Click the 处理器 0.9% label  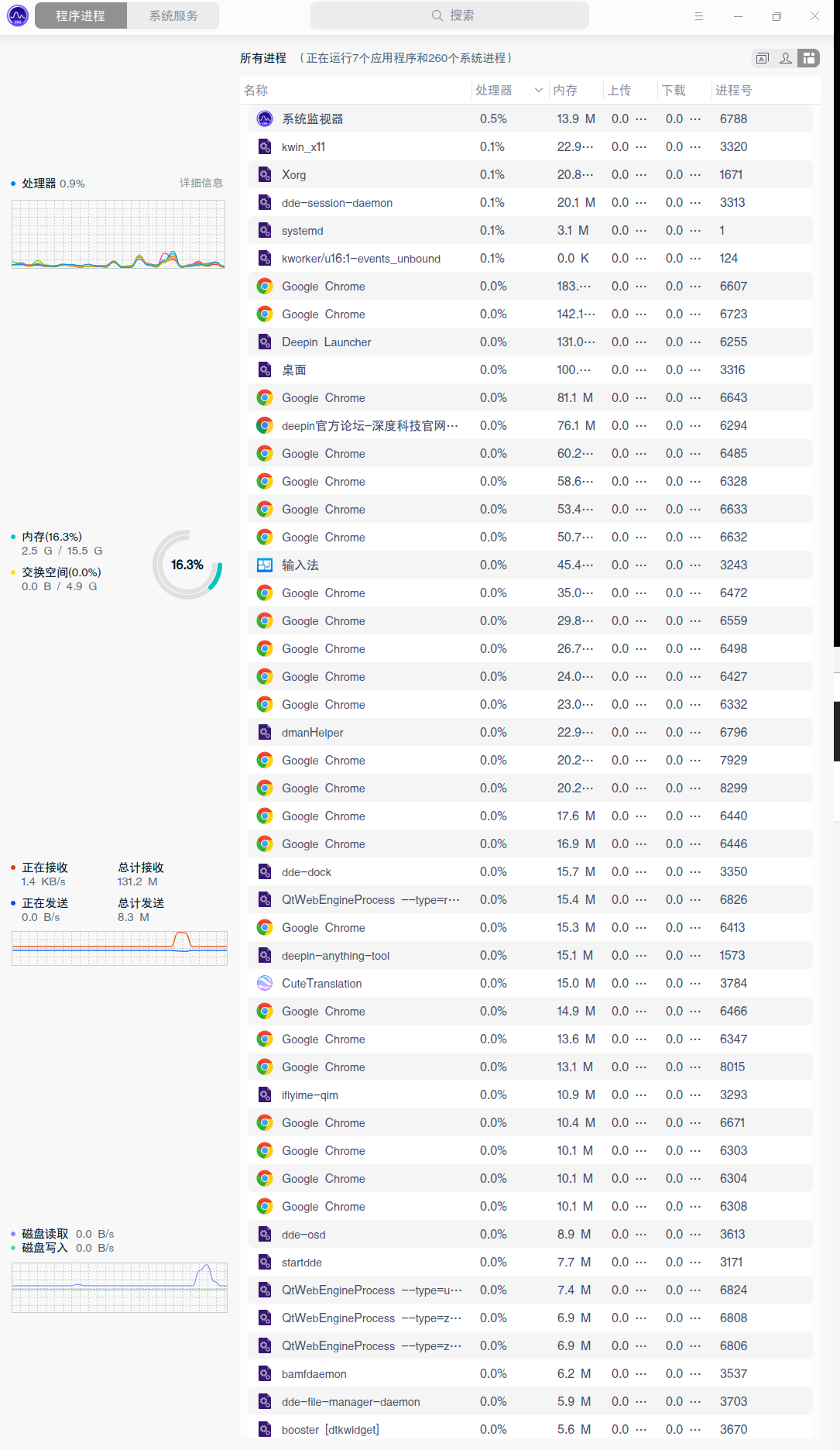click(x=53, y=184)
